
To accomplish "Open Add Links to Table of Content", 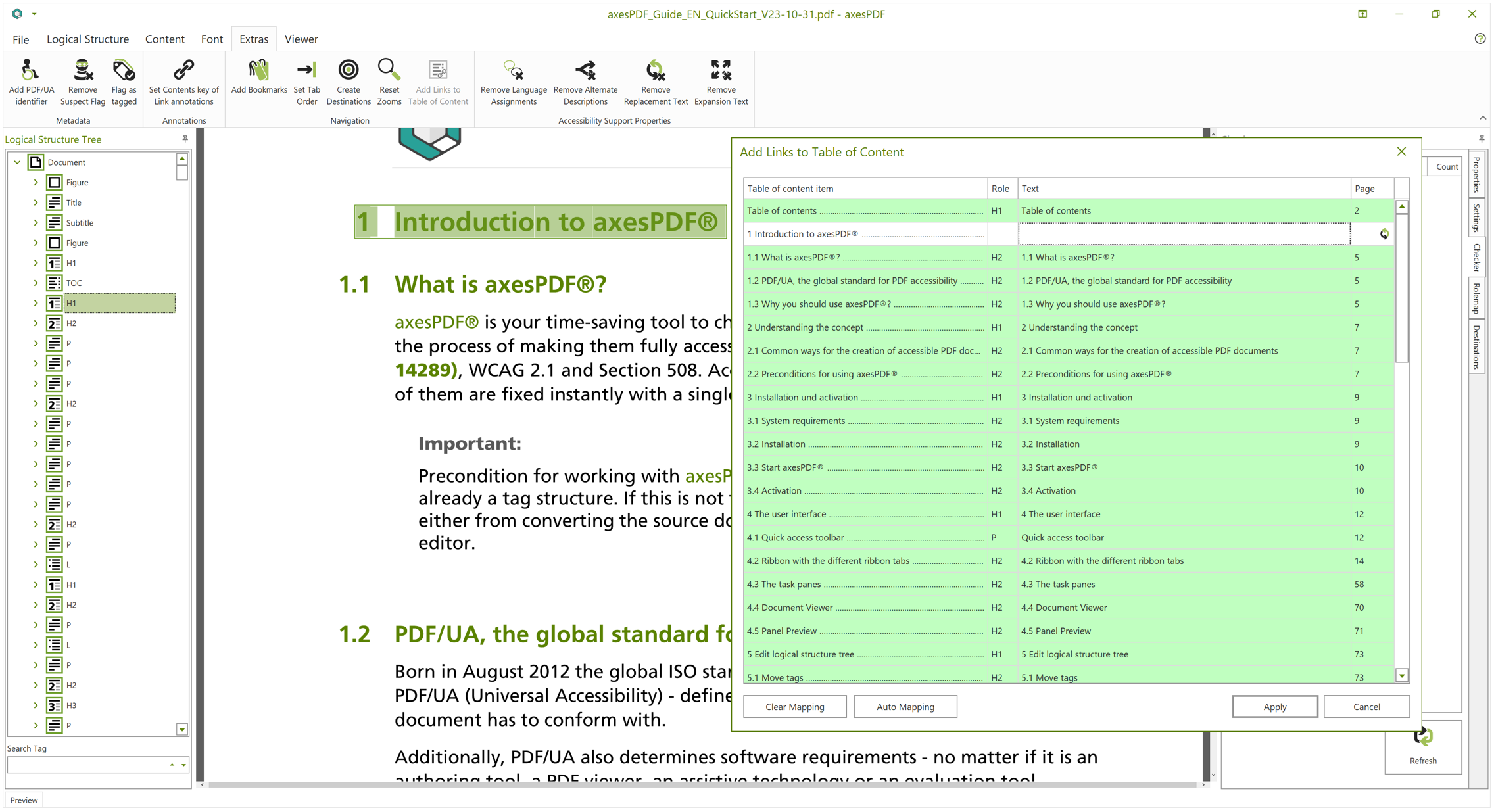I will [x=438, y=82].
